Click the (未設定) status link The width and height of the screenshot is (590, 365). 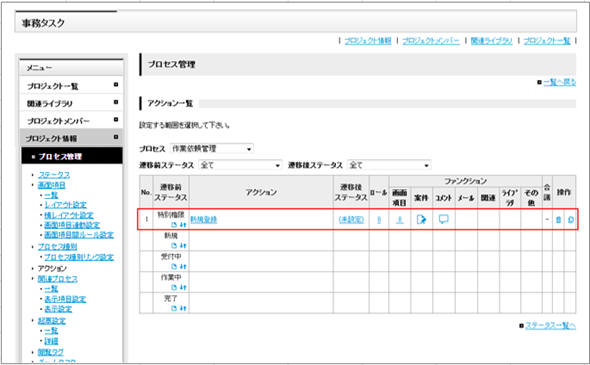[x=351, y=219]
